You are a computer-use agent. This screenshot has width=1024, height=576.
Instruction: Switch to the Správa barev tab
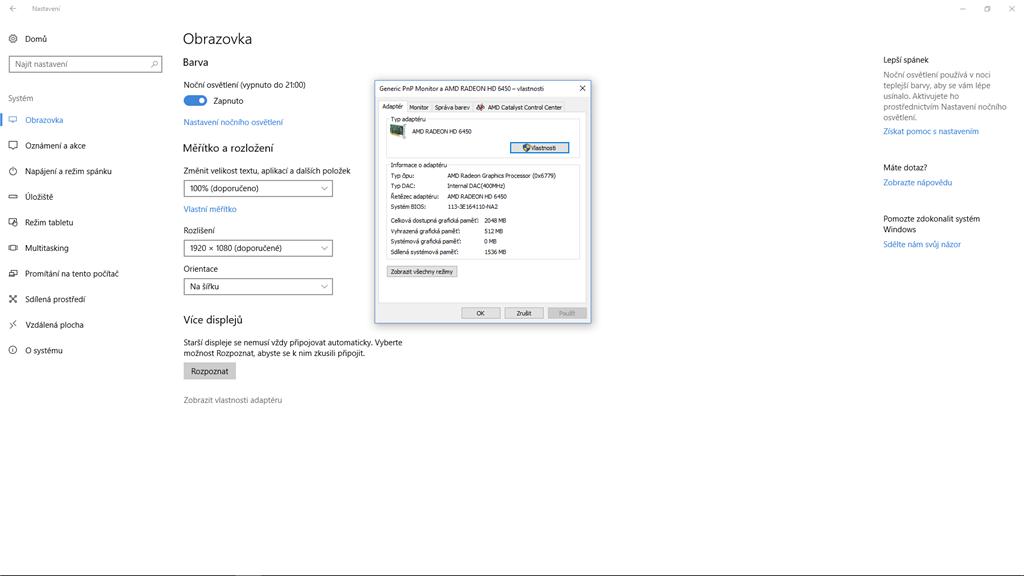coord(452,107)
